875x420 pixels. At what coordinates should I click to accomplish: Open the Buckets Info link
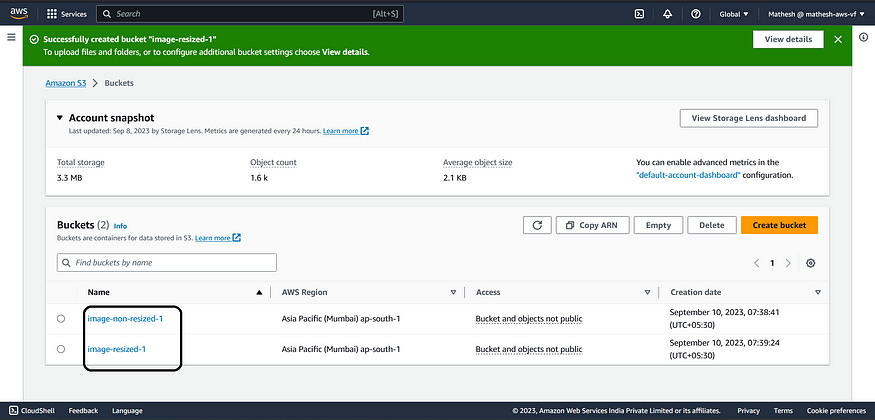coord(121,226)
